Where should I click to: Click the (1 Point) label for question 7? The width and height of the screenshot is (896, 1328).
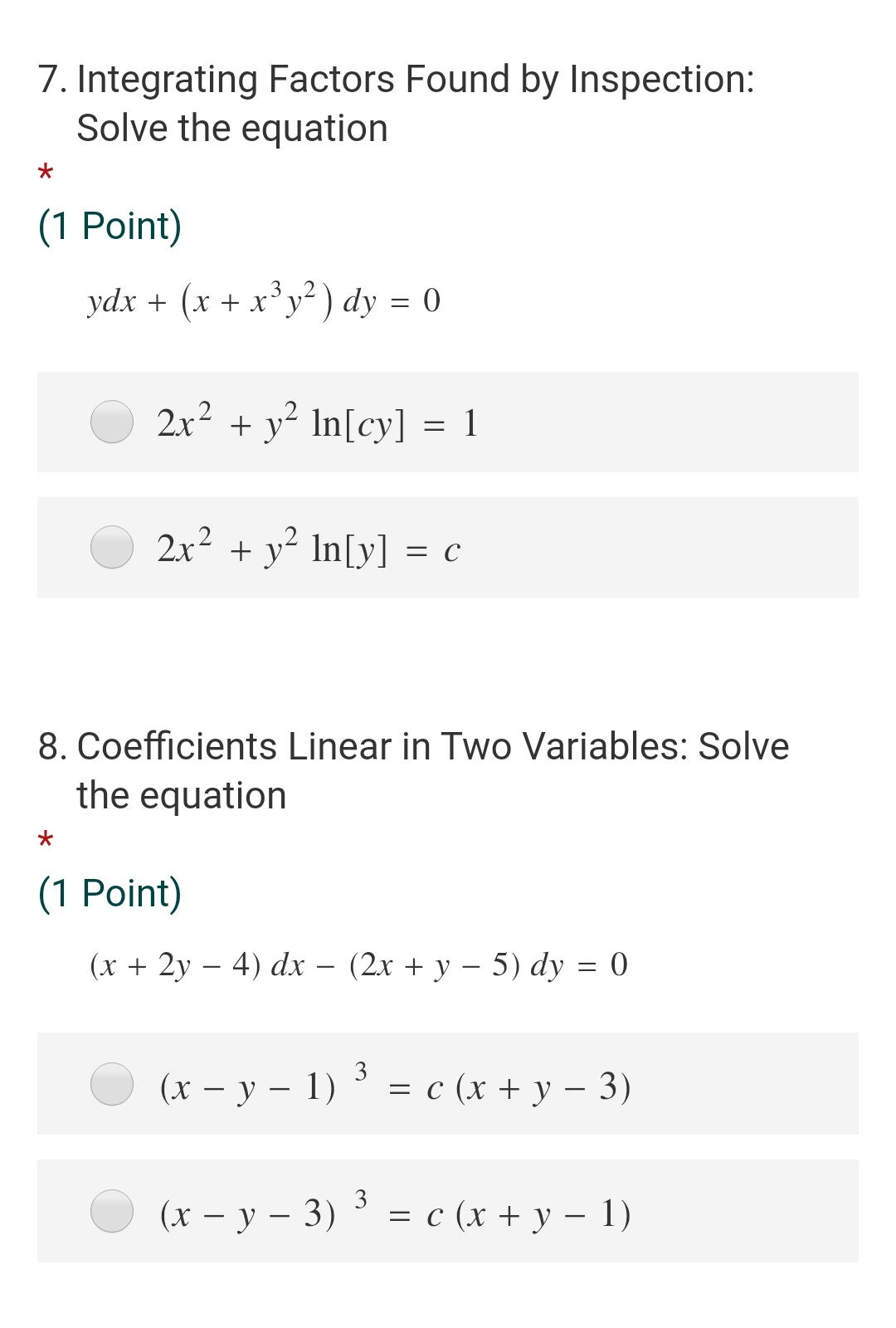point(110,224)
